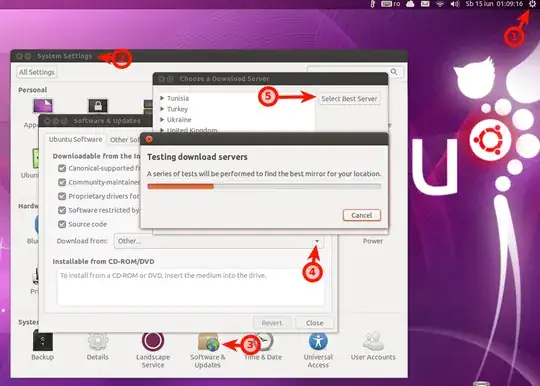Open the padlock Brightness & Lock icon
The image size is (540, 386).
pyautogui.click(x=98, y=106)
